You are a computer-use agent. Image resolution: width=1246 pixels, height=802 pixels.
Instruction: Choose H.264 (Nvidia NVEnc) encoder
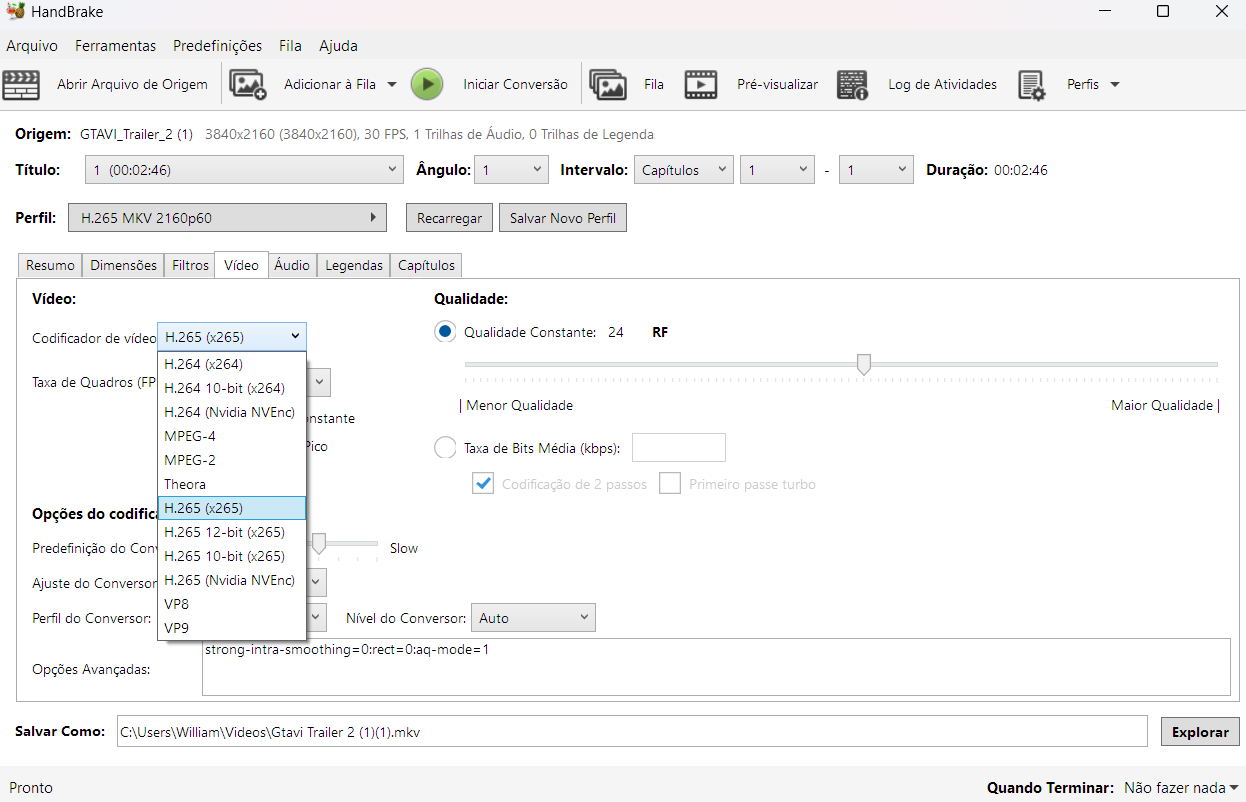(x=232, y=412)
